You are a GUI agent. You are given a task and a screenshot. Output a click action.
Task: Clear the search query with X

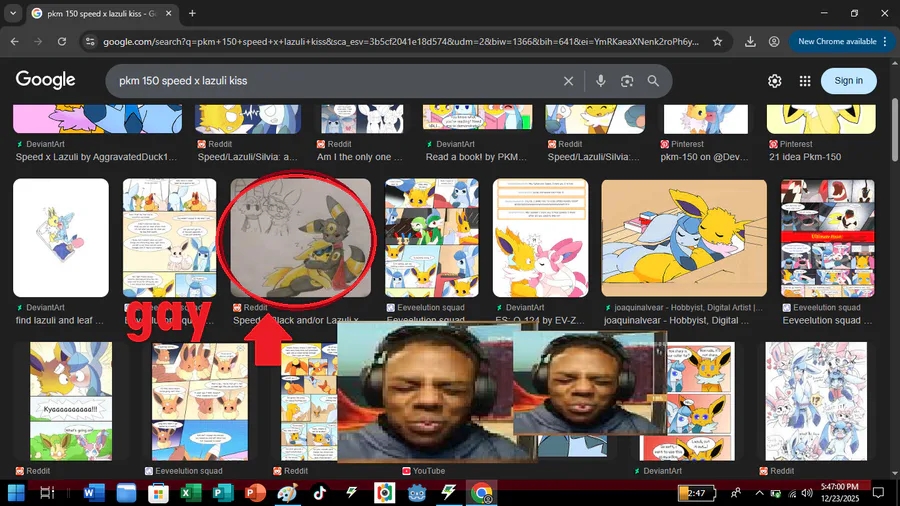568,81
